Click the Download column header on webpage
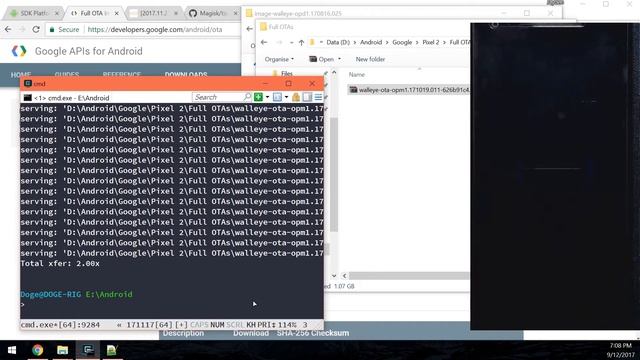 (x=251, y=333)
